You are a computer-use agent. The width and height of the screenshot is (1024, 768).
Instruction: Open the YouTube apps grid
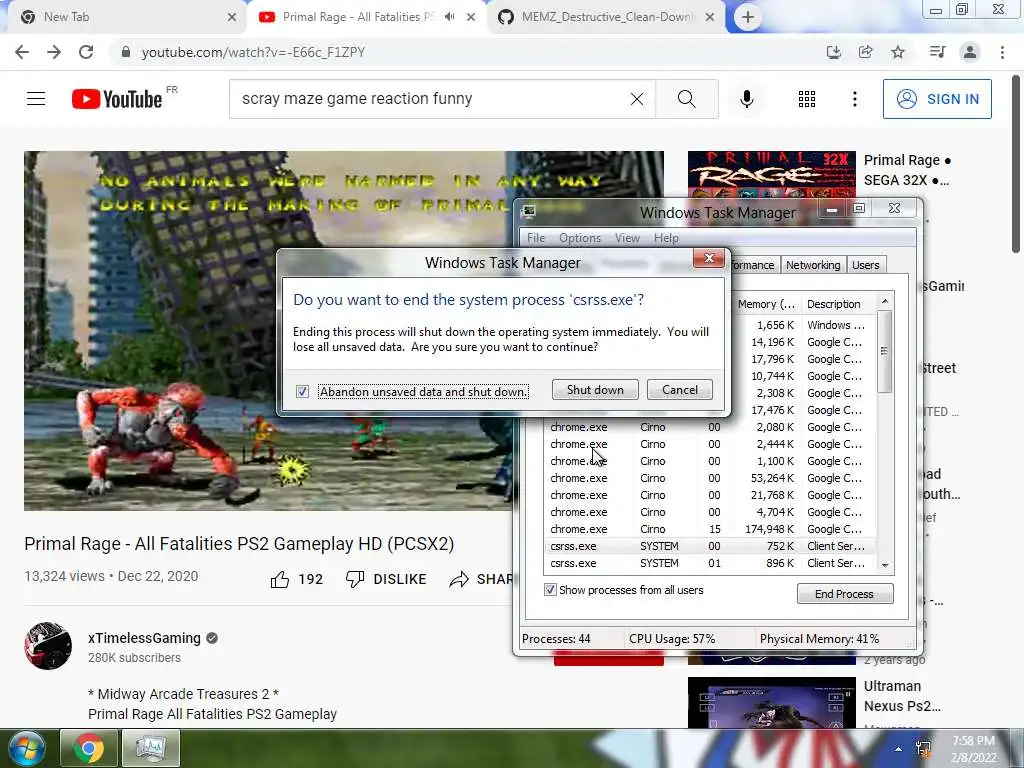(x=807, y=99)
